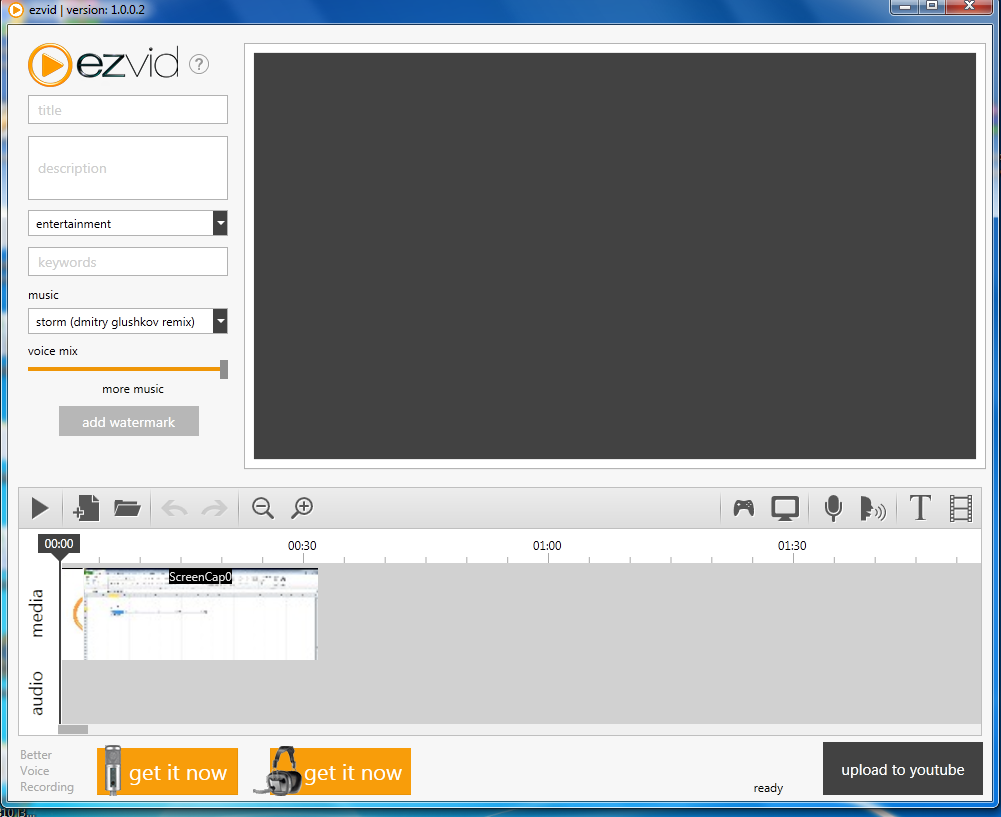Add text slide with the T icon

(x=920, y=508)
